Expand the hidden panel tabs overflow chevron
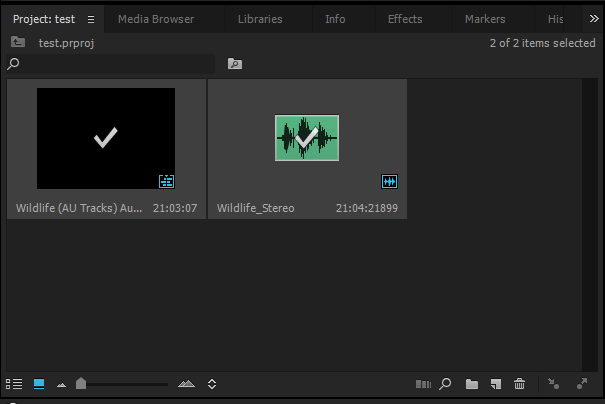Viewport: 605px width, 404px height. [x=594, y=18]
